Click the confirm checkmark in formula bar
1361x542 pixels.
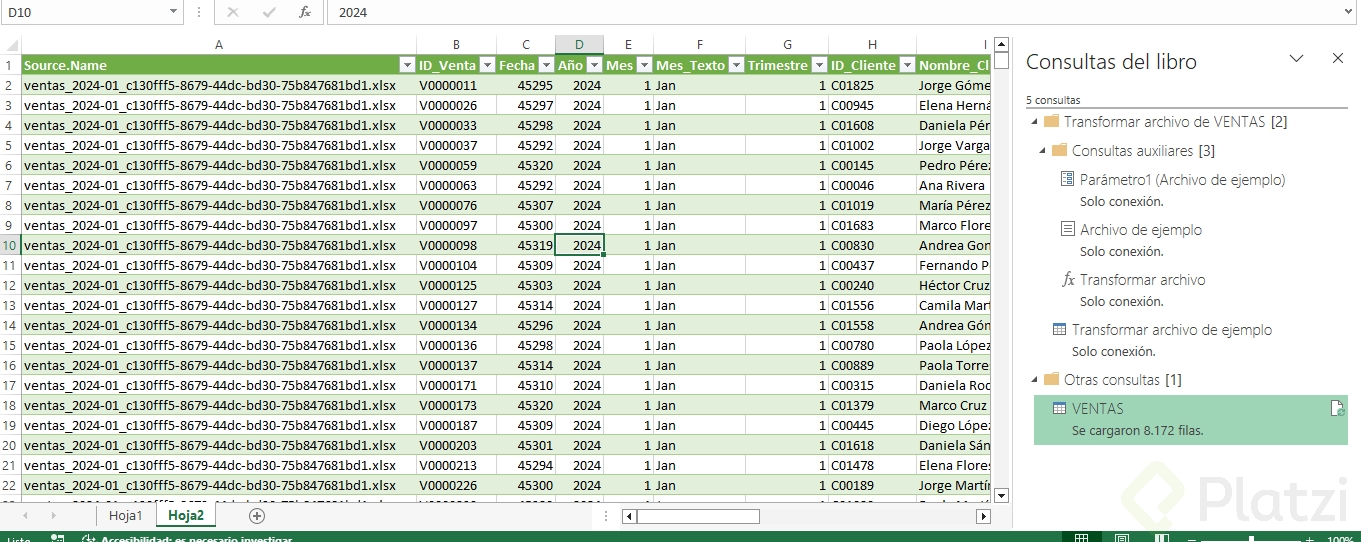point(269,12)
